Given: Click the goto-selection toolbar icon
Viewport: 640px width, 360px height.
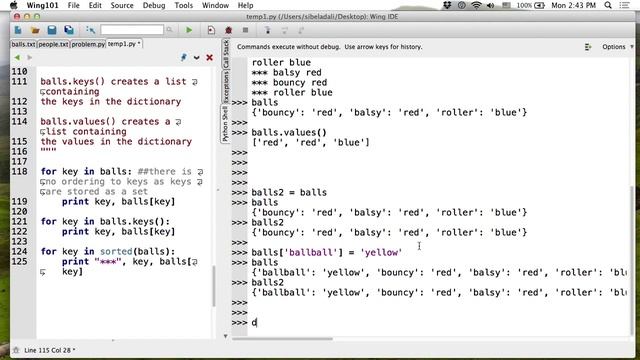Looking at the screenshot, I should pyautogui.click(x=90, y=30).
